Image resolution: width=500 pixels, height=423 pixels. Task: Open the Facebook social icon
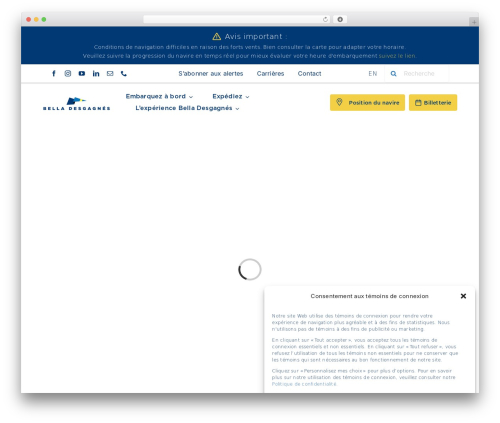coord(54,74)
